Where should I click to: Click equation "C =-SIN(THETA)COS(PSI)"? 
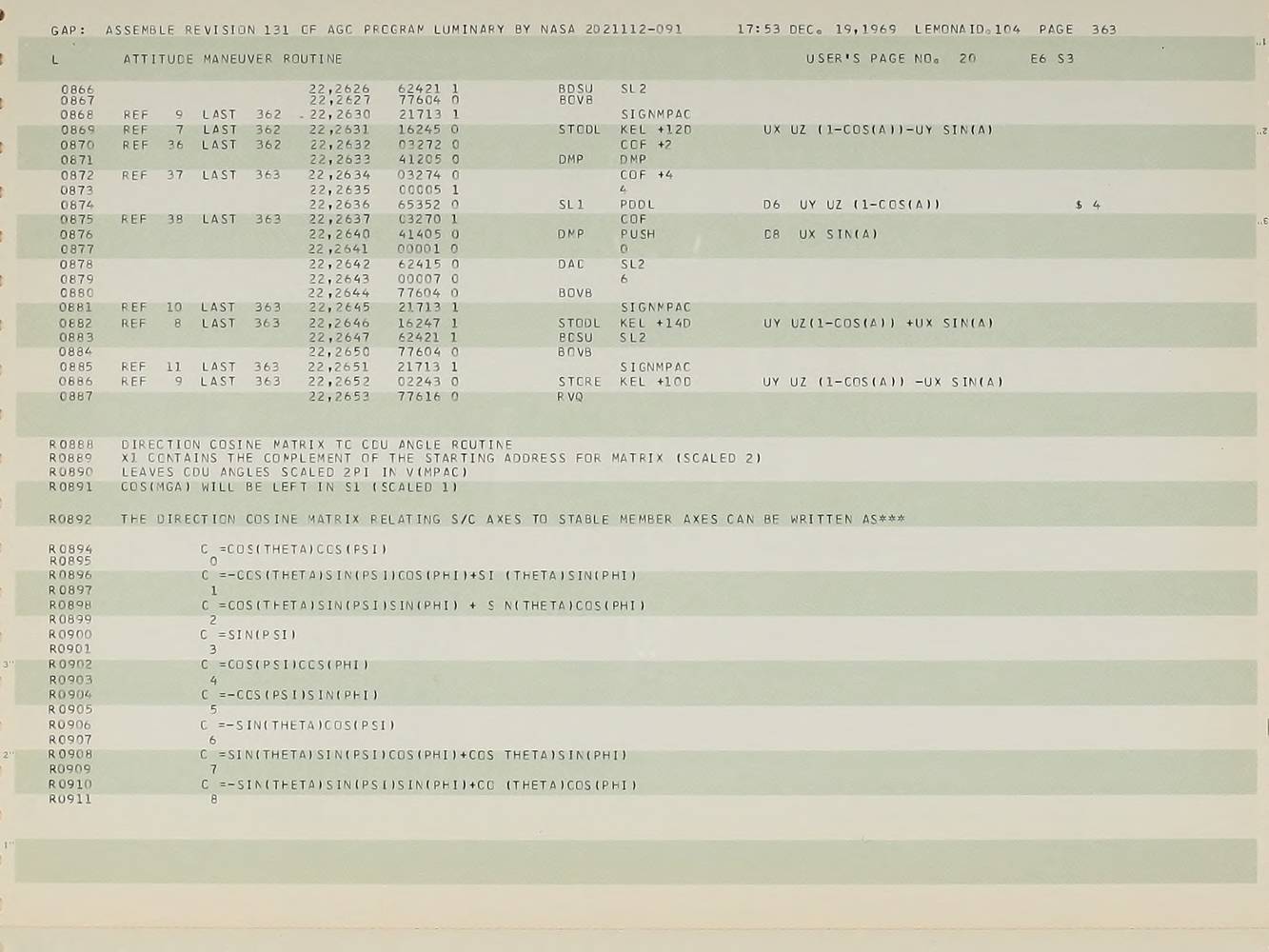click(x=298, y=725)
